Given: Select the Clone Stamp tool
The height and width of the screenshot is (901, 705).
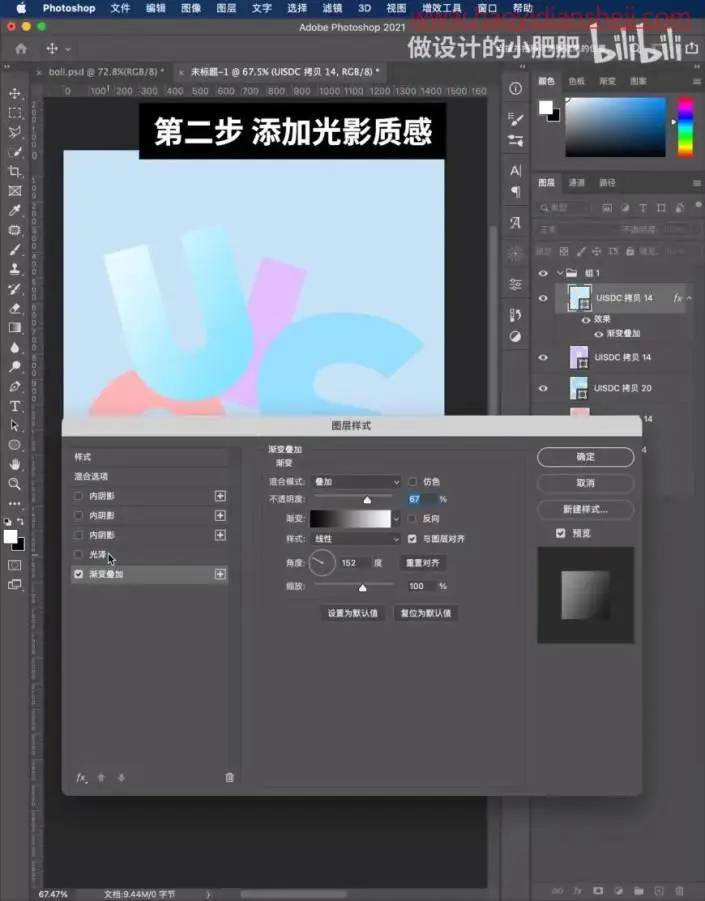Looking at the screenshot, I should coord(16,269).
